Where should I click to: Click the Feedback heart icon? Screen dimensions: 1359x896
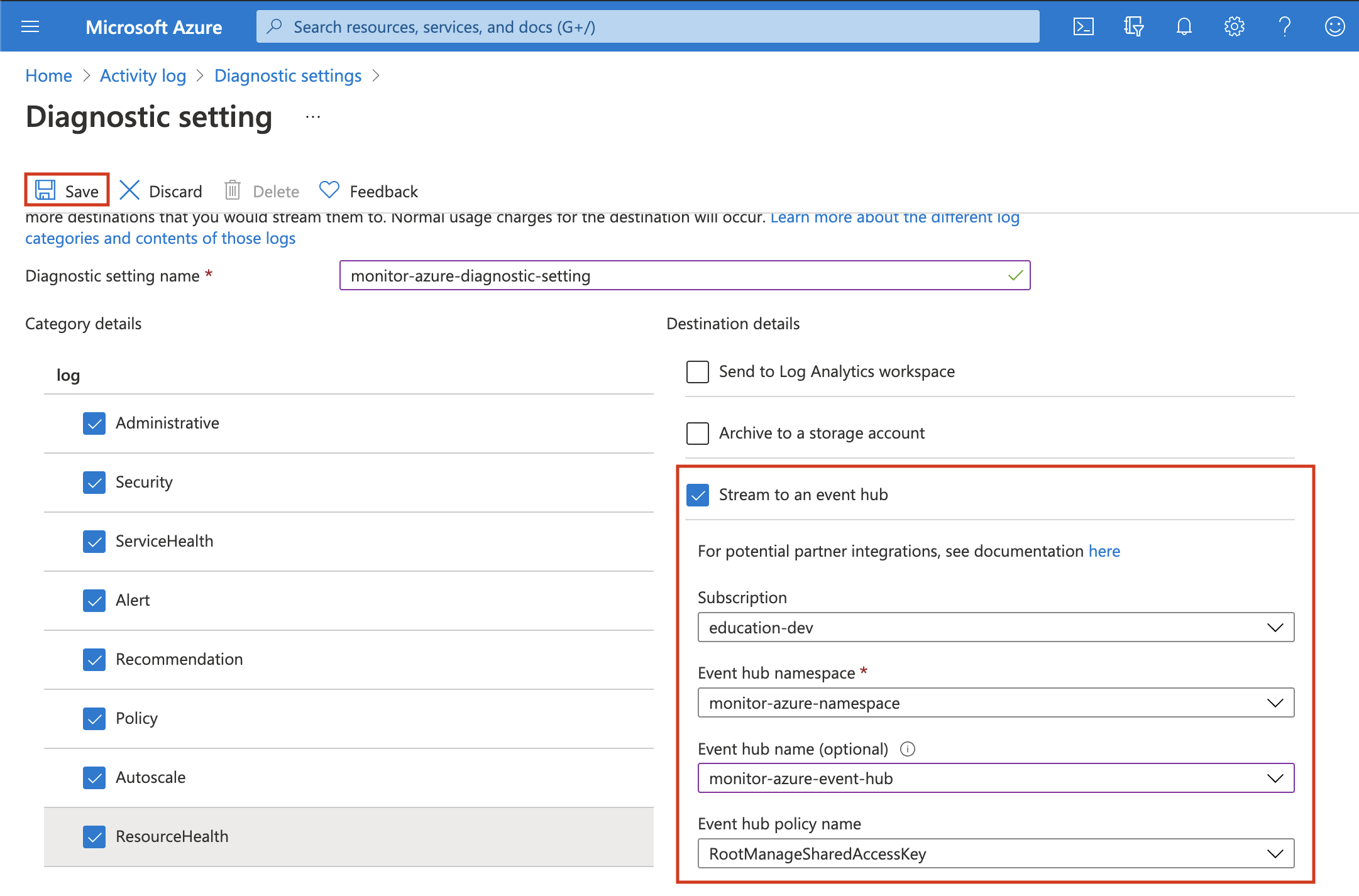pyautogui.click(x=329, y=190)
